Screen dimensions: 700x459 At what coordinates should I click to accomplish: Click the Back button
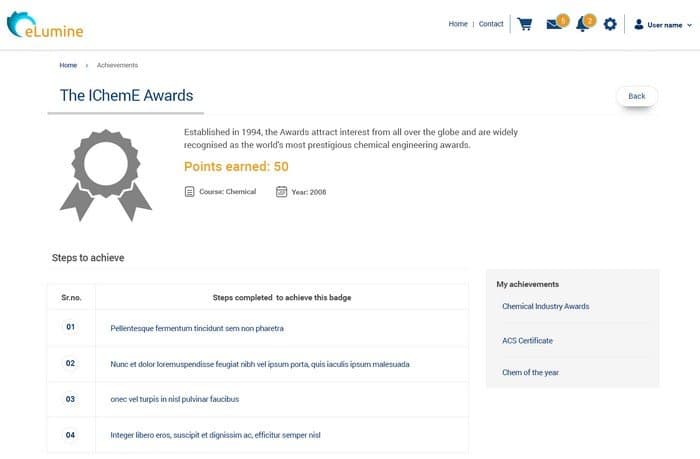(x=637, y=96)
